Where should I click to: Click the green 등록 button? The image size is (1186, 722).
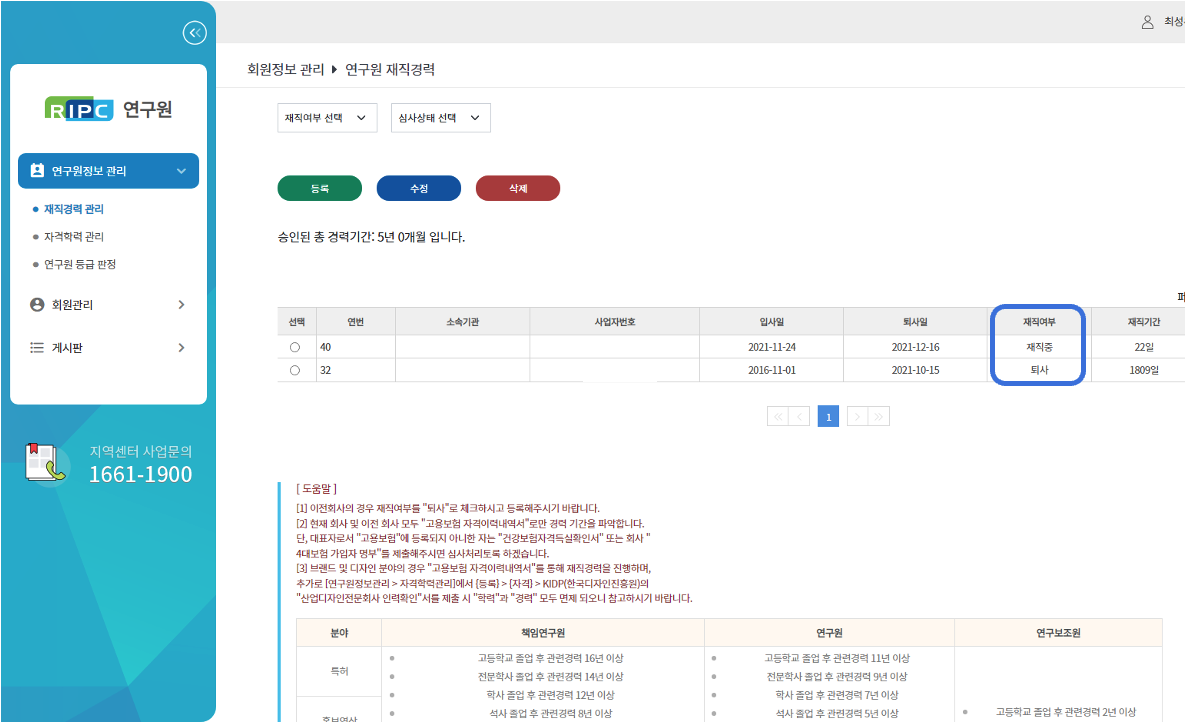coord(319,188)
